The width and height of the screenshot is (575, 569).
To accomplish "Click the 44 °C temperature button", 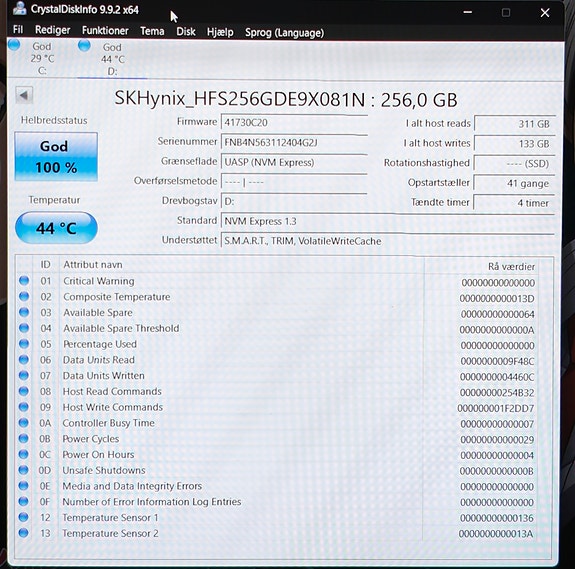I will coord(56,228).
